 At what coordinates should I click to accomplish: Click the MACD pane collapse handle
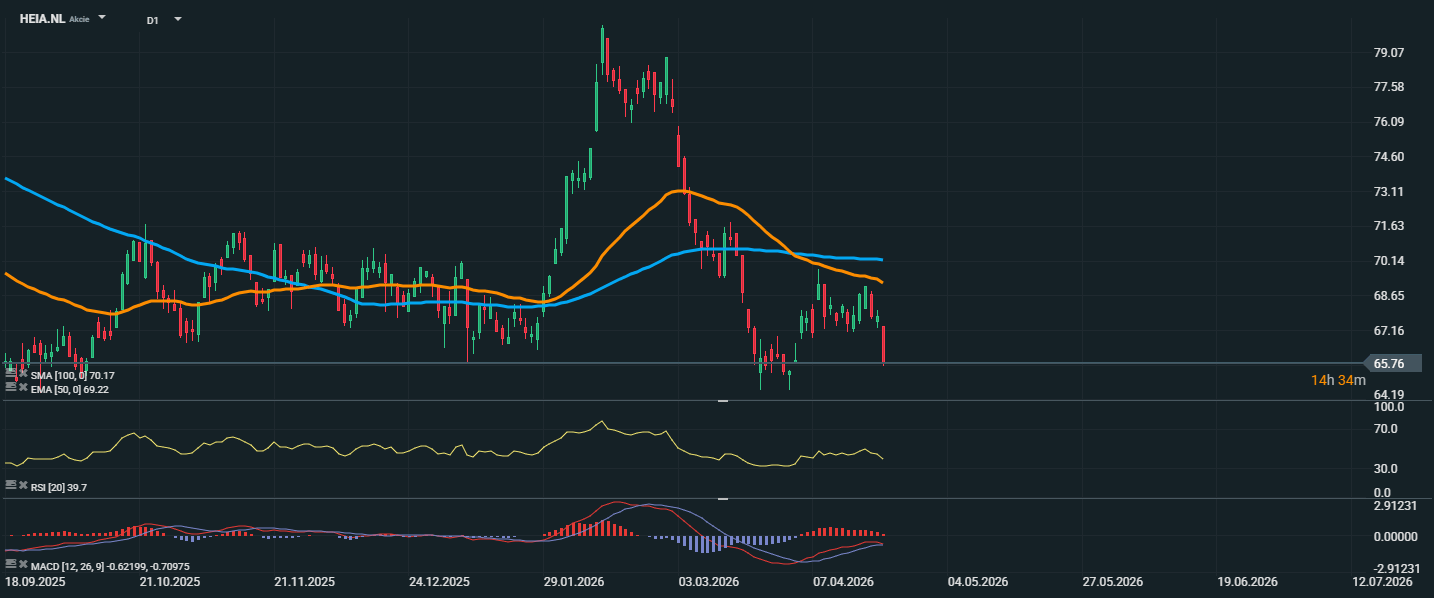(723, 498)
